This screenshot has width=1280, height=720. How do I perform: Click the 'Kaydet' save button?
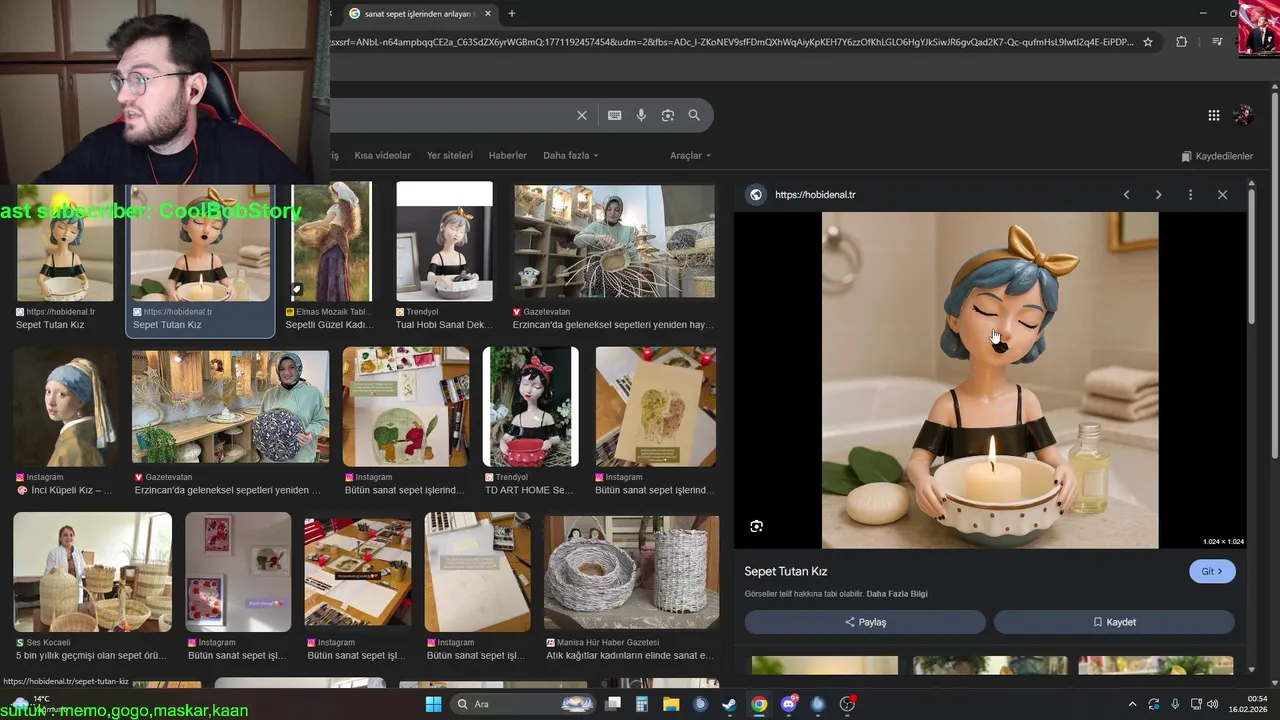1114,622
